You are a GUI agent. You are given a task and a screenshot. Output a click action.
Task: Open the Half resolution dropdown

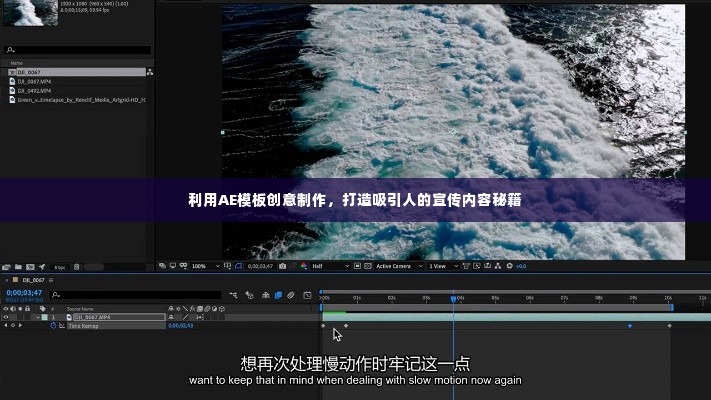(330, 266)
